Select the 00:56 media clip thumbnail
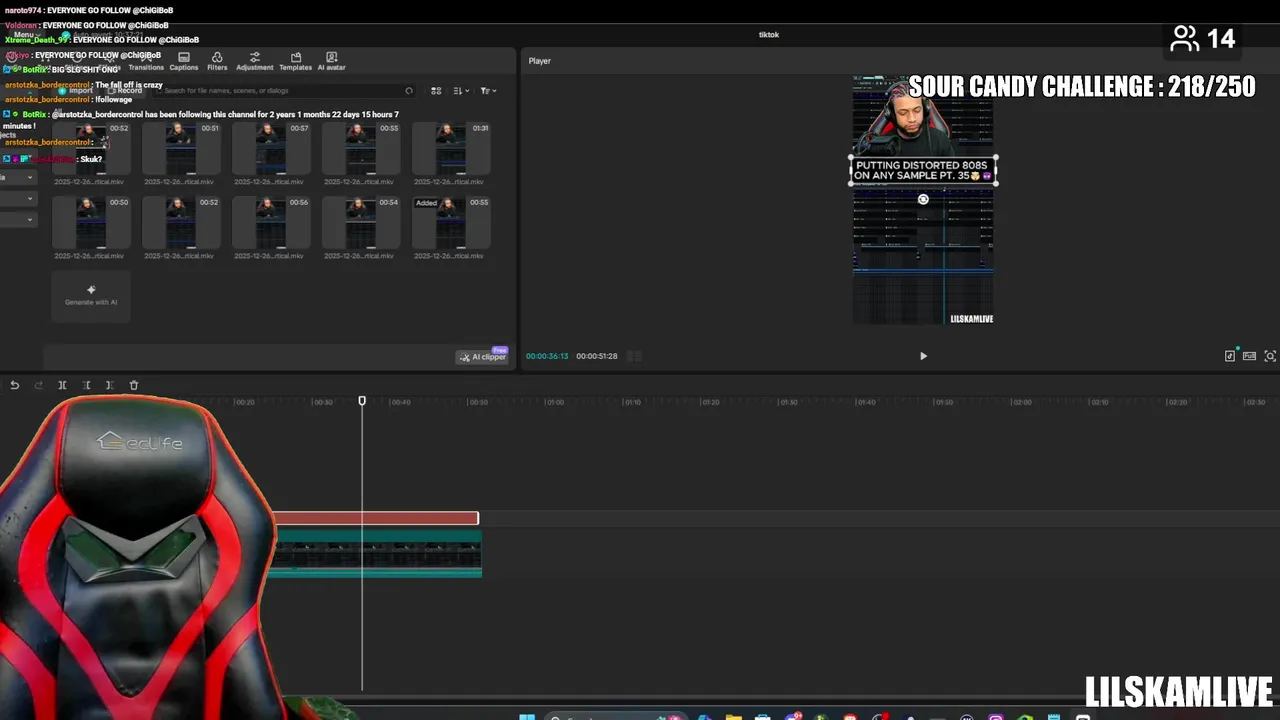The height and width of the screenshot is (720, 1280). pos(271,222)
